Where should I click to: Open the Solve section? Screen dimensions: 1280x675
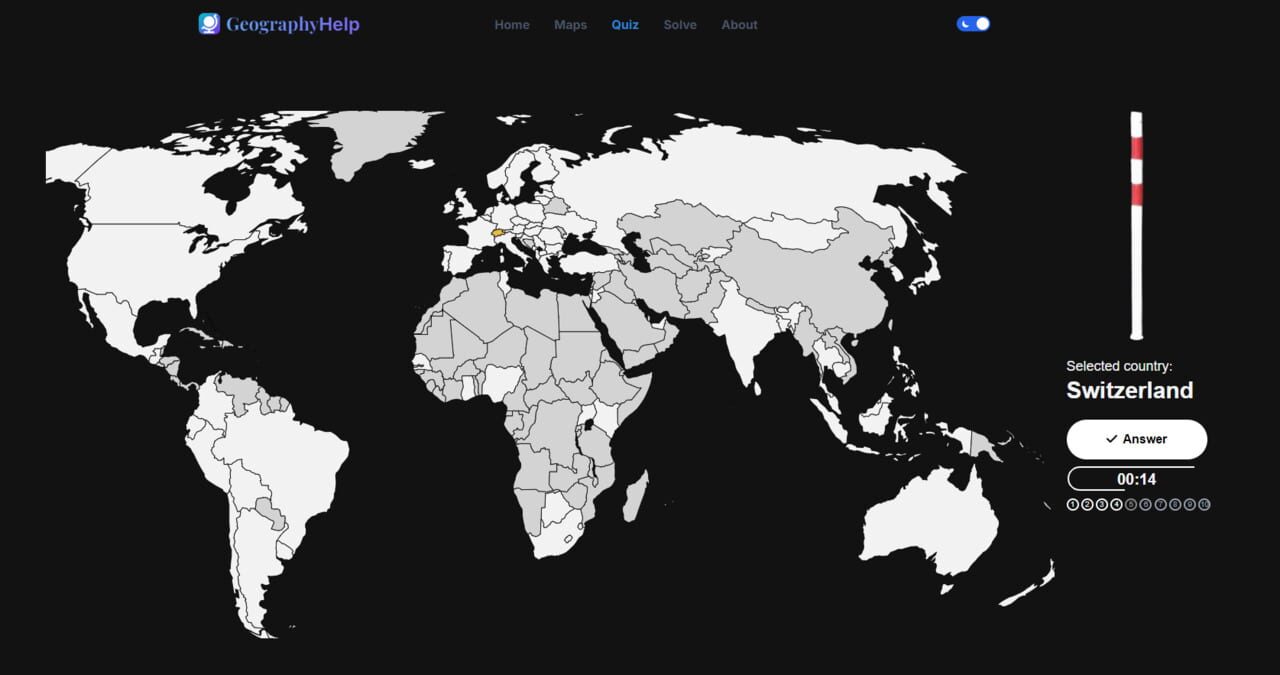(x=680, y=25)
